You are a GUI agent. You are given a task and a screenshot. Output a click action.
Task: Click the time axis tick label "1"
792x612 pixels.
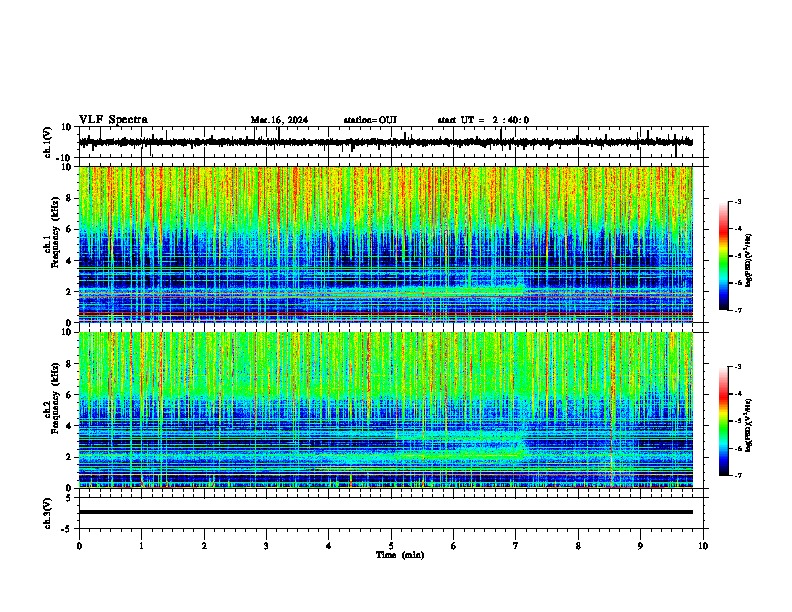(x=141, y=546)
